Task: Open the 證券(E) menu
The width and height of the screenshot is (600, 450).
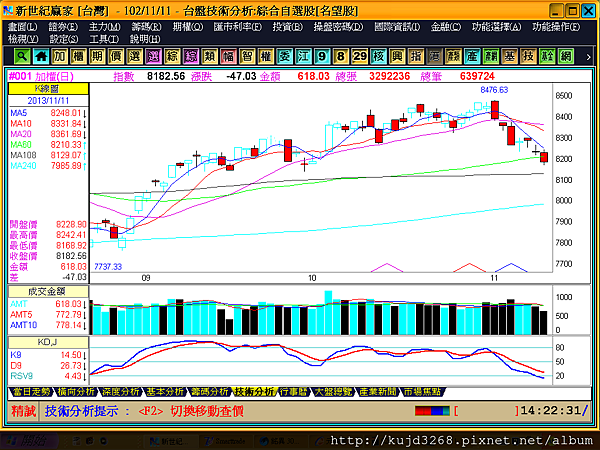Action: click(x=63, y=27)
